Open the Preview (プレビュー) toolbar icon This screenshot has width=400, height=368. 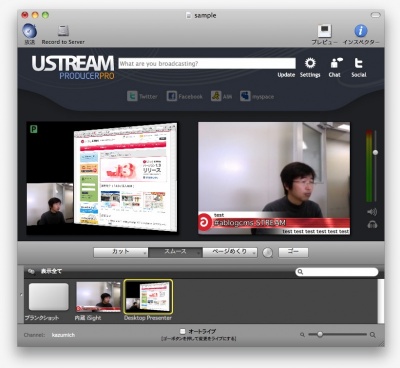(324, 31)
